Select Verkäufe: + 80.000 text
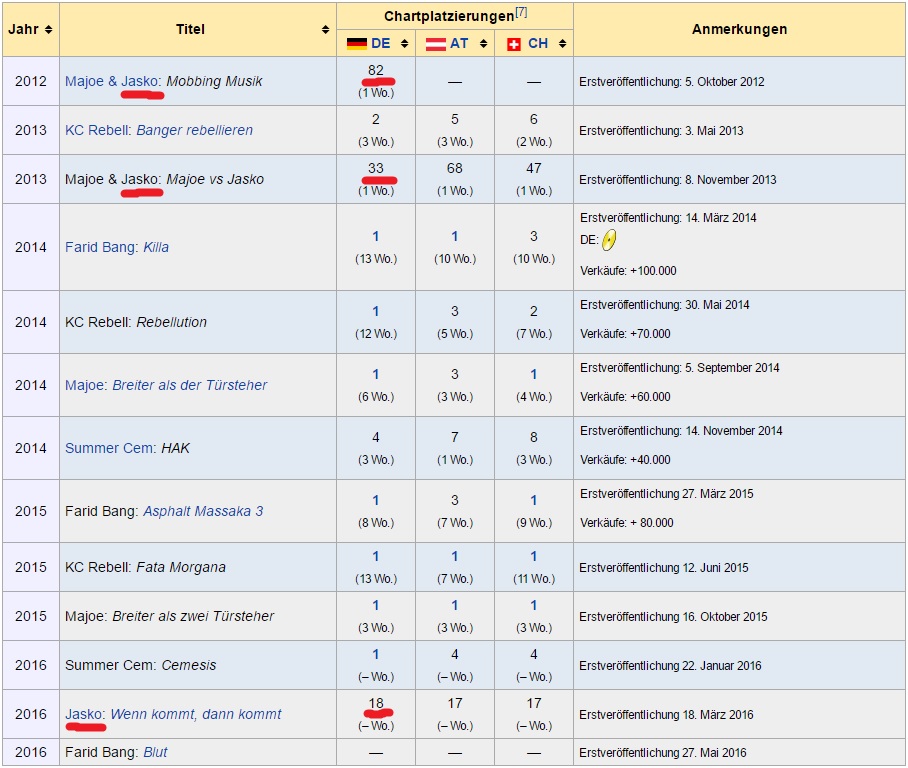Image resolution: width=908 pixels, height=768 pixels. (x=627, y=523)
